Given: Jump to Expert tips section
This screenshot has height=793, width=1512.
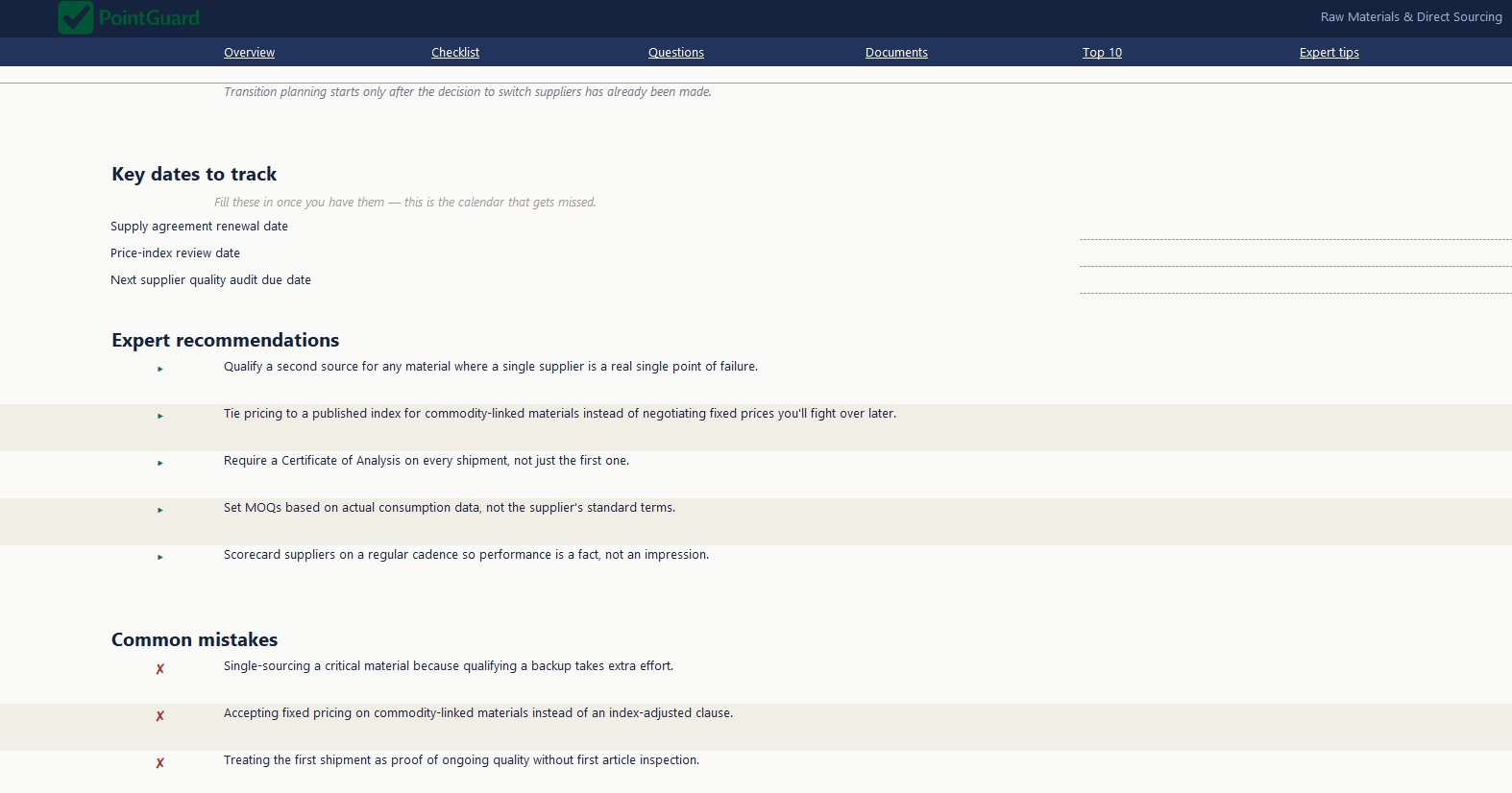Looking at the screenshot, I should (x=1329, y=53).
